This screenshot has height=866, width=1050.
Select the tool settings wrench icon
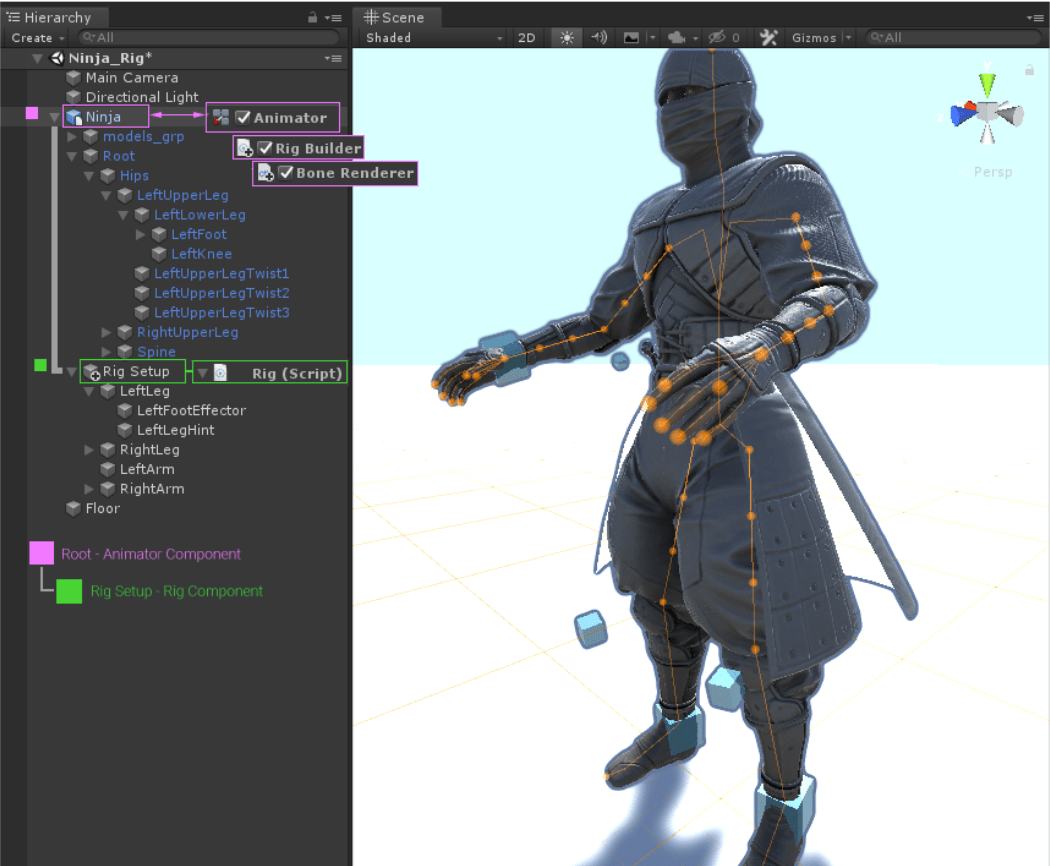point(768,37)
